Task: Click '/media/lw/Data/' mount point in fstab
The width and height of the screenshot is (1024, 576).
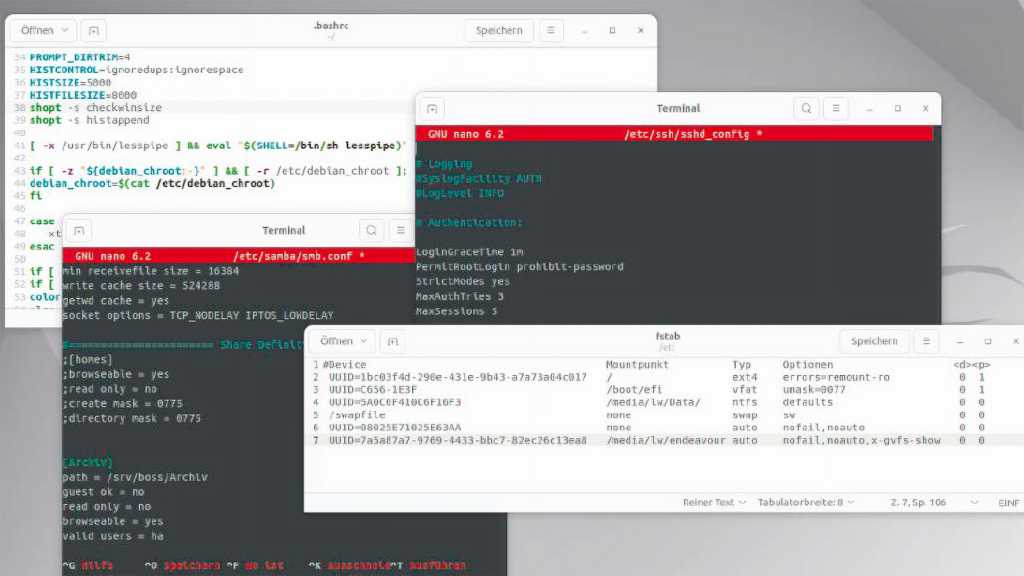Action: pos(653,402)
